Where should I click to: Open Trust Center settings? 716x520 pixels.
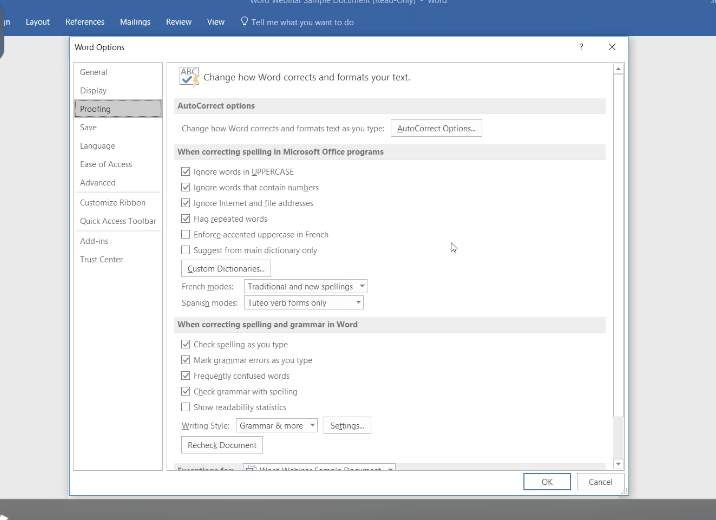click(x=118, y=259)
